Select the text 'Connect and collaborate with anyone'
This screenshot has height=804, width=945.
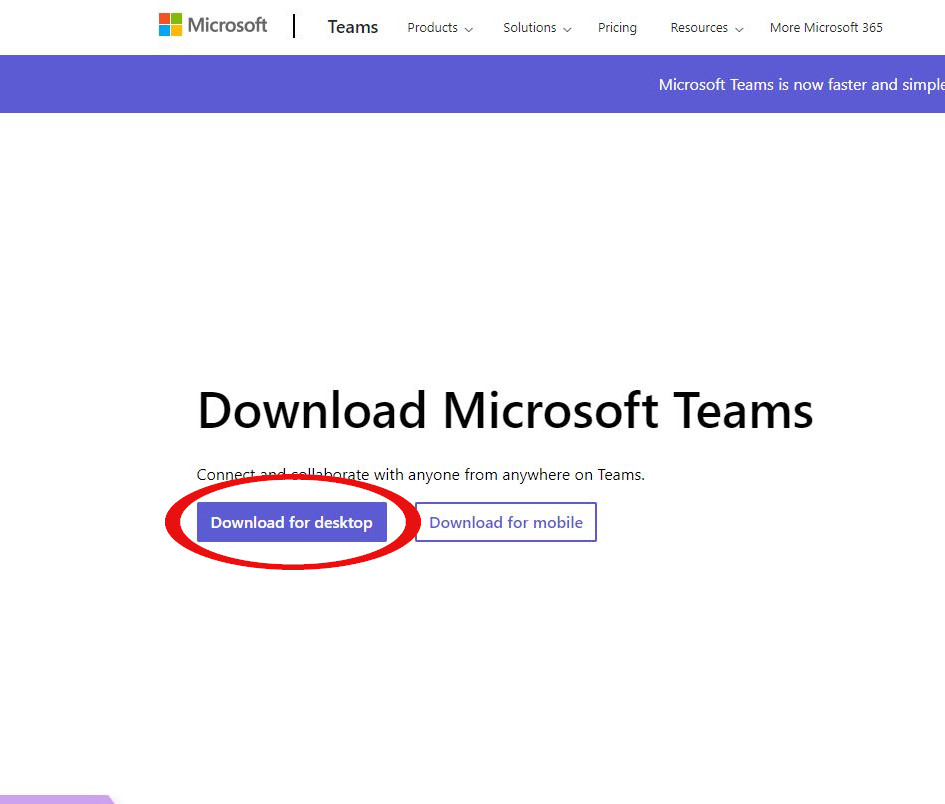click(x=328, y=475)
